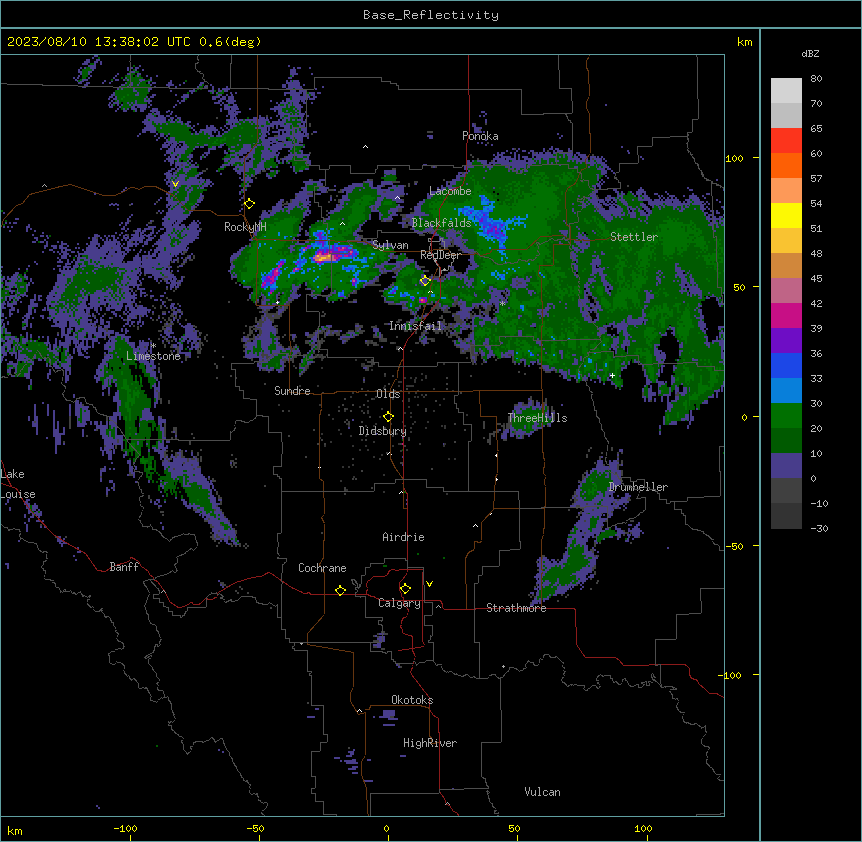Viewport: 862px width, 842px height.
Task: Select the bright yellow 51-54 dBZ swatch
Action: 786,215
